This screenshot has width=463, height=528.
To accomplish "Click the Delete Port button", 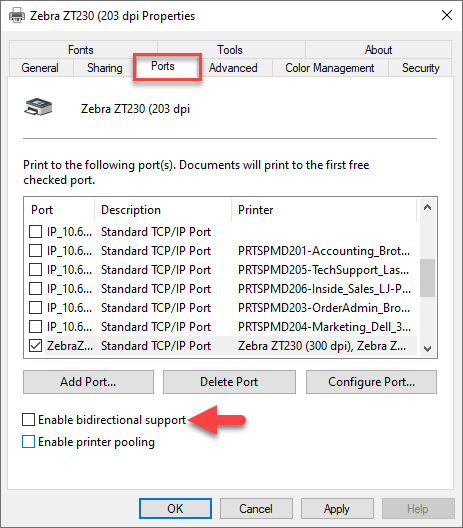I will pyautogui.click(x=229, y=382).
